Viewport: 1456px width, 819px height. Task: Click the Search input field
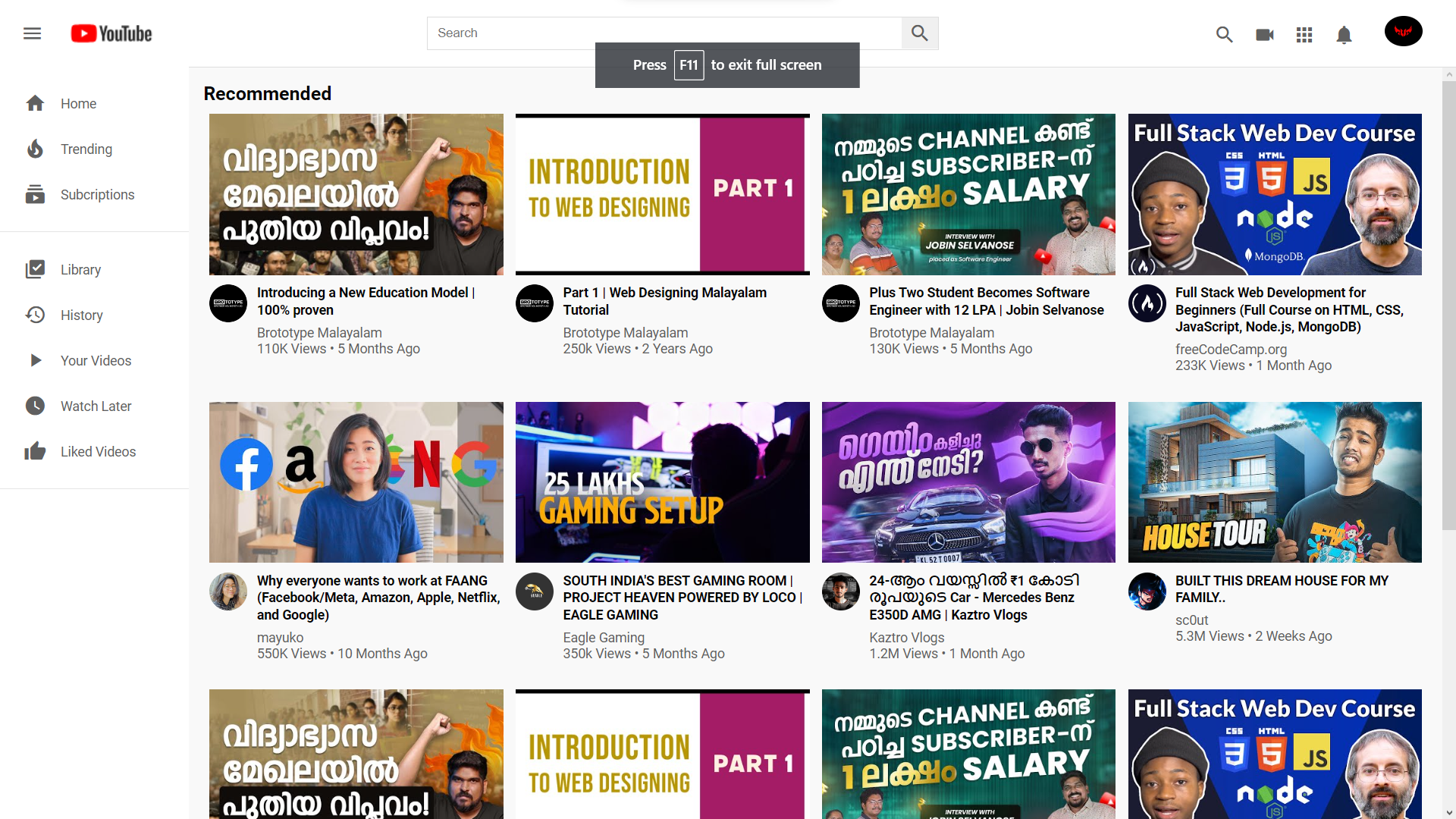point(664,33)
